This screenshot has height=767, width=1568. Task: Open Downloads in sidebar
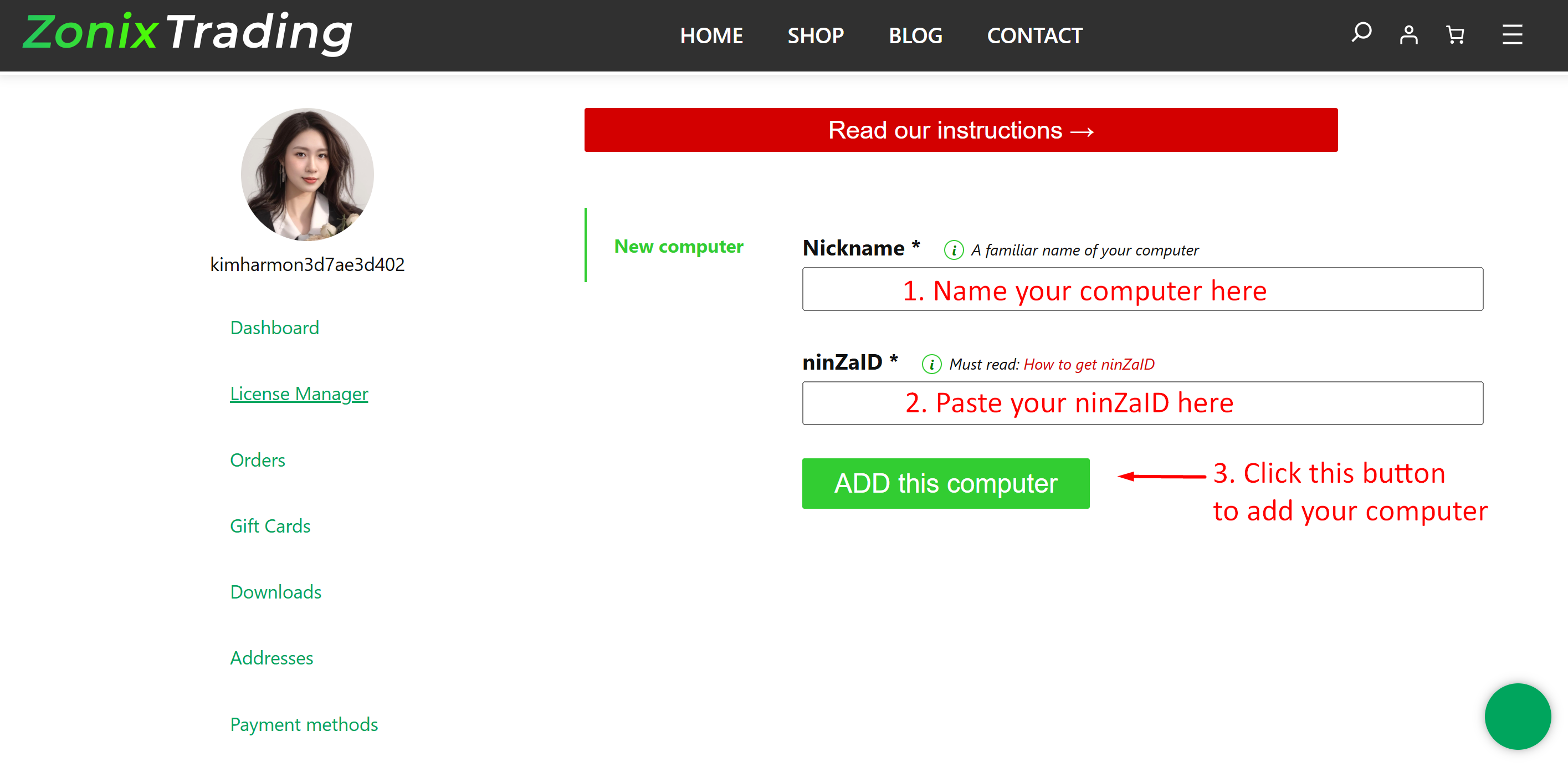pos(276,592)
